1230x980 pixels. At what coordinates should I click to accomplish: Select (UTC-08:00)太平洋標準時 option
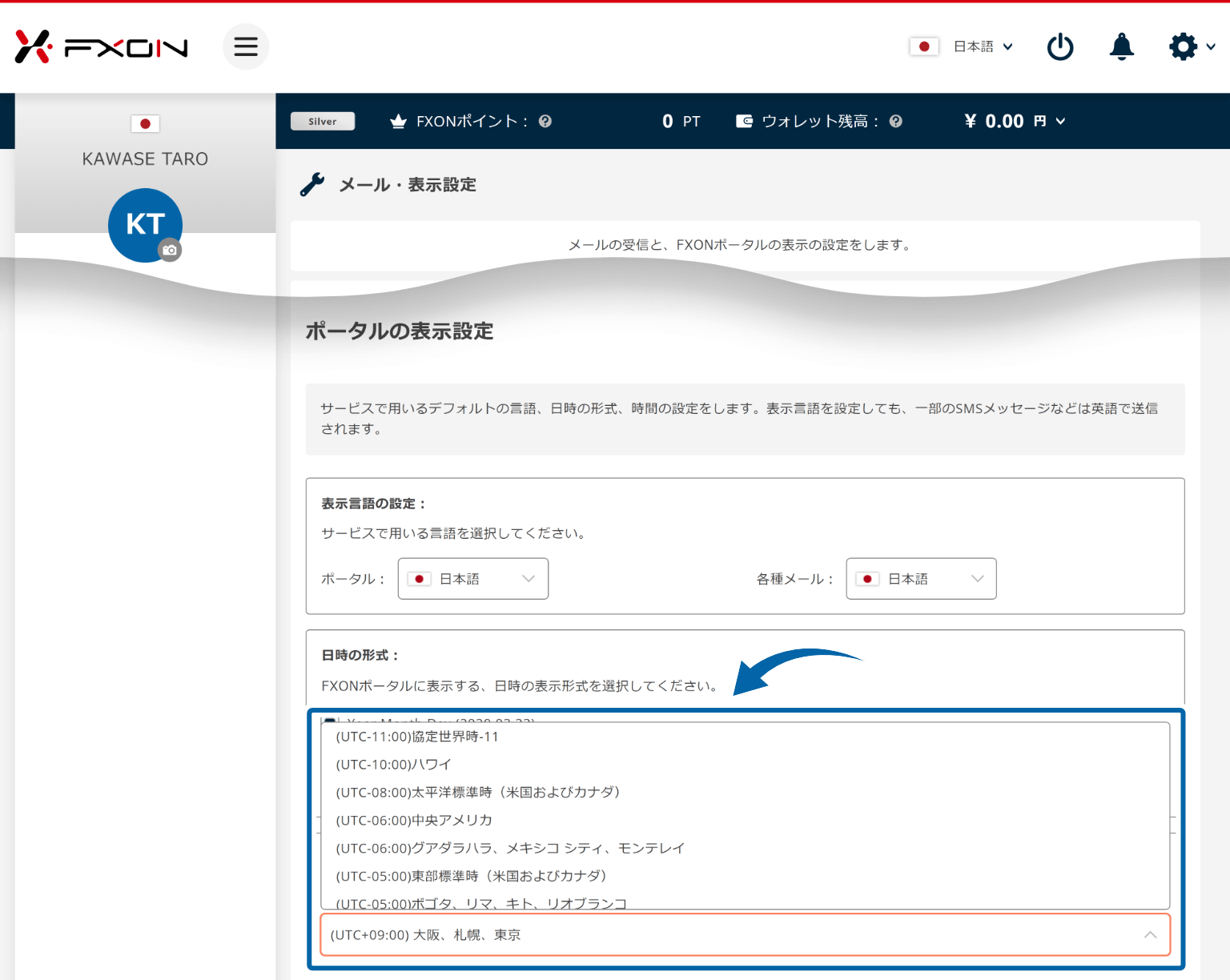(745, 793)
